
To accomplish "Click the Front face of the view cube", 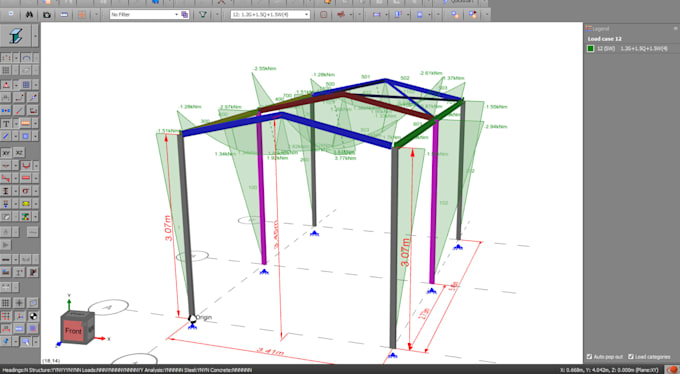I will click(x=73, y=331).
